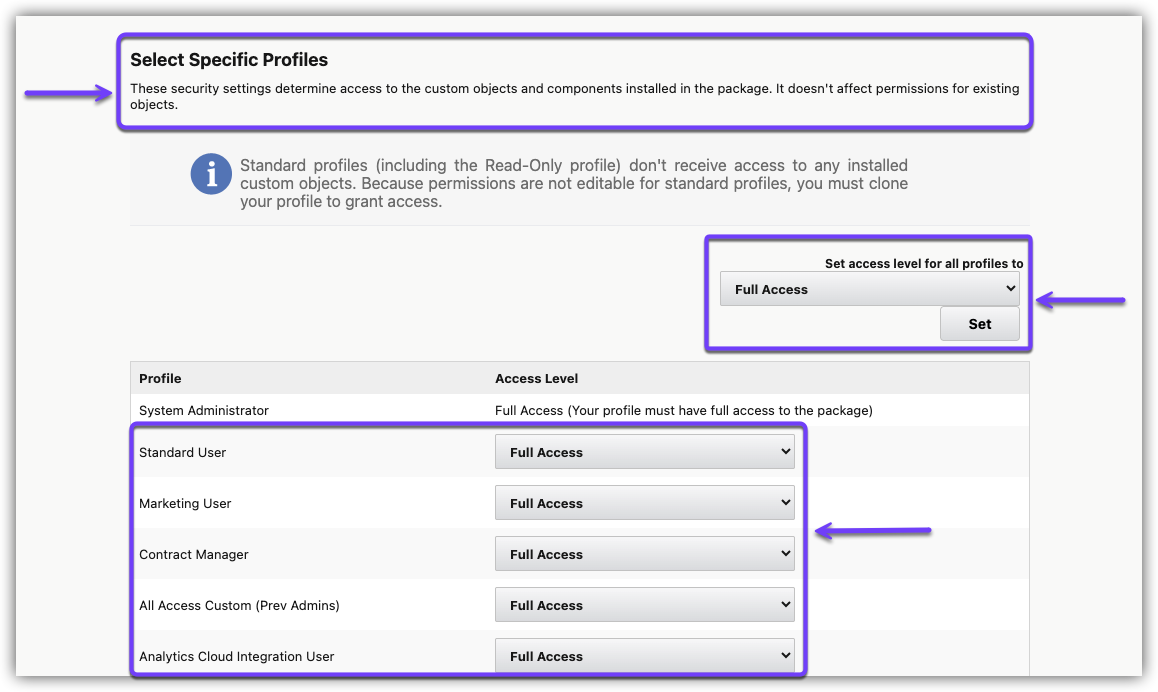Click the Standard User profile label
Screen dimensions: 1158x692
click(183, 453)
